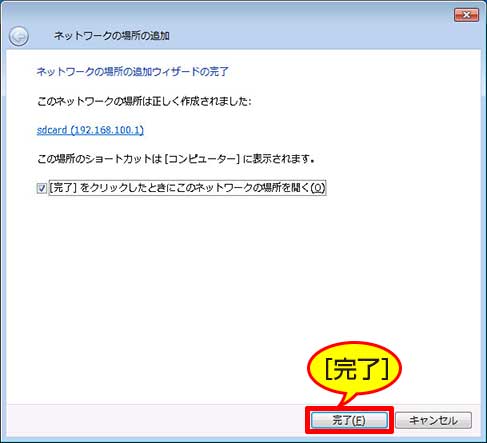
Task: Click the (O) accelerator at checkbox label end
Action: pyautogui.click(x=317, y=188)
